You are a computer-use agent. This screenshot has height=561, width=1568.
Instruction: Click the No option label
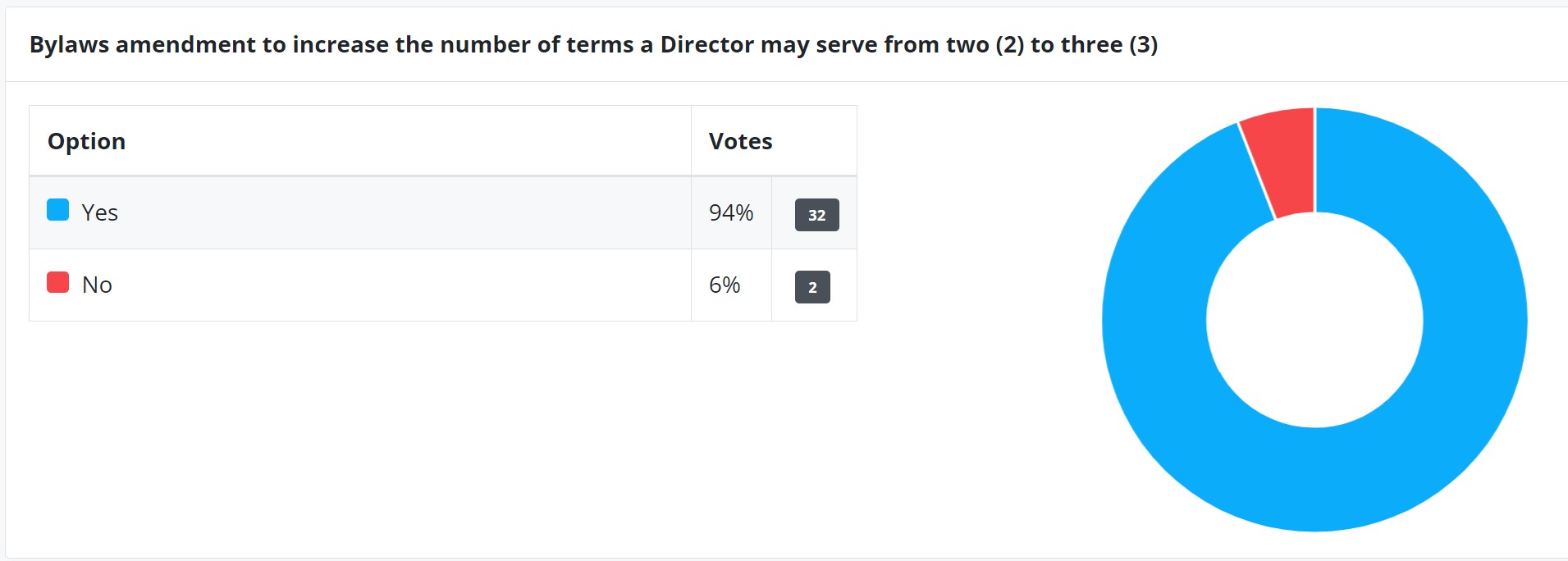click(97, 285)
